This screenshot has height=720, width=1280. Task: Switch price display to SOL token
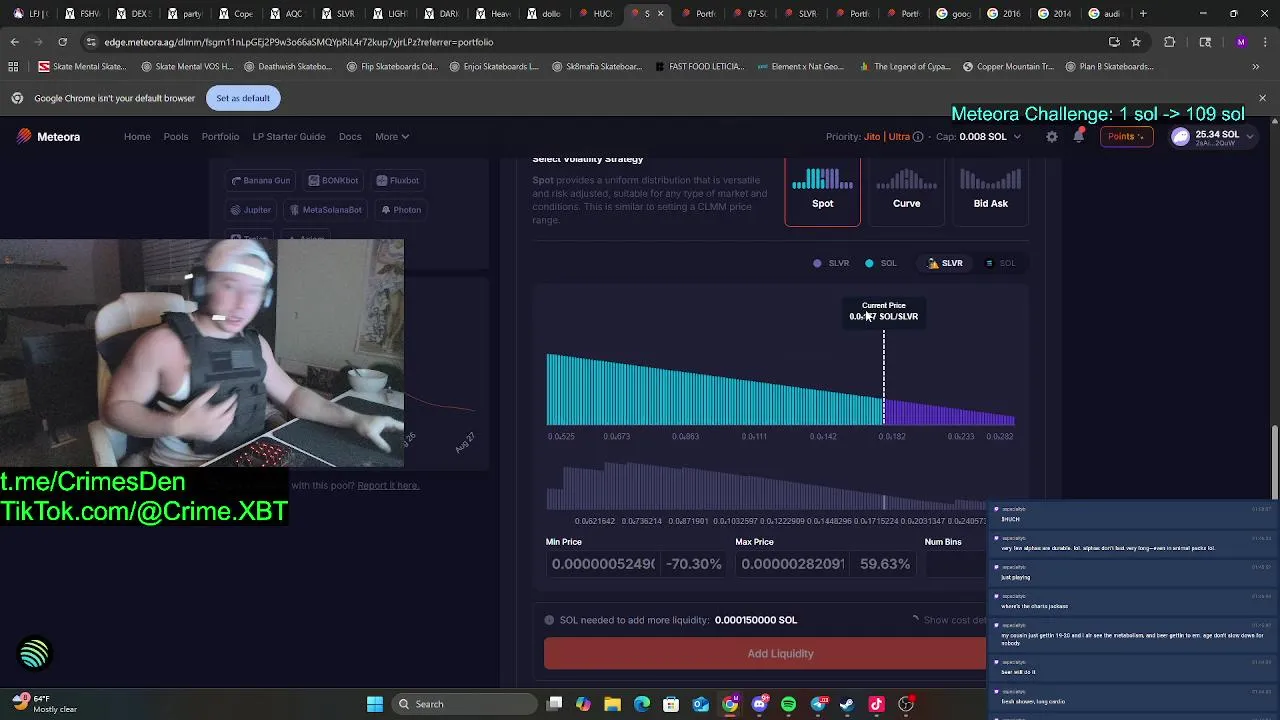coord(1000,263)
